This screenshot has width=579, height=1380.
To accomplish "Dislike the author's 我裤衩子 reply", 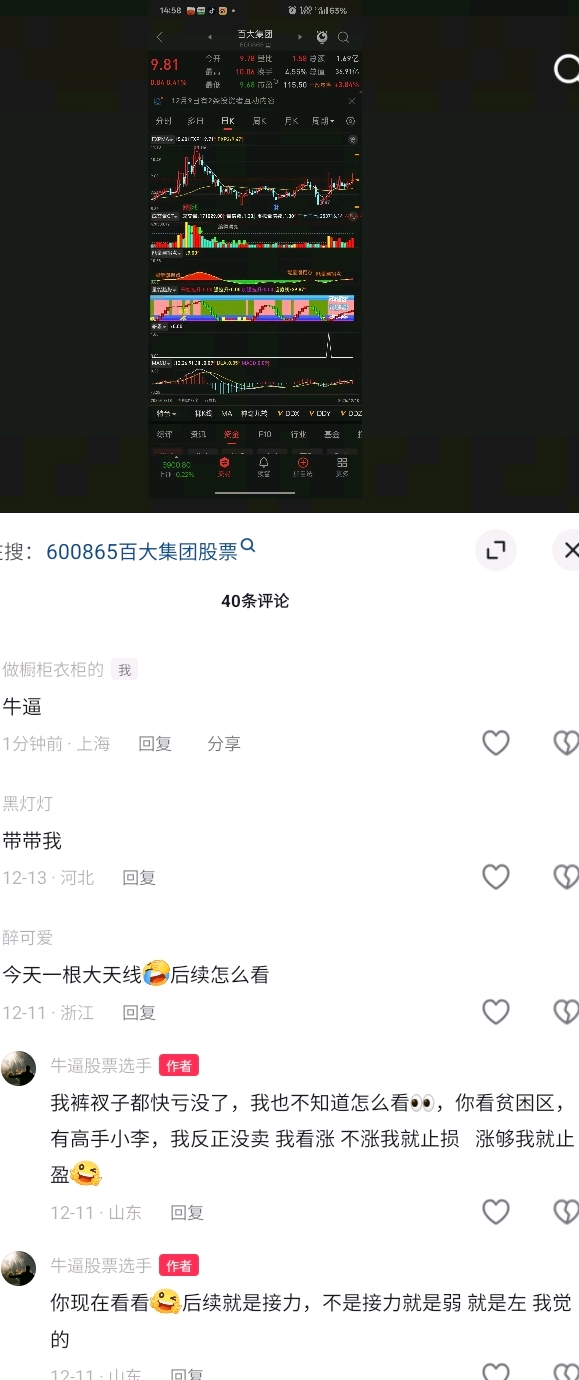I will 567,1211.
